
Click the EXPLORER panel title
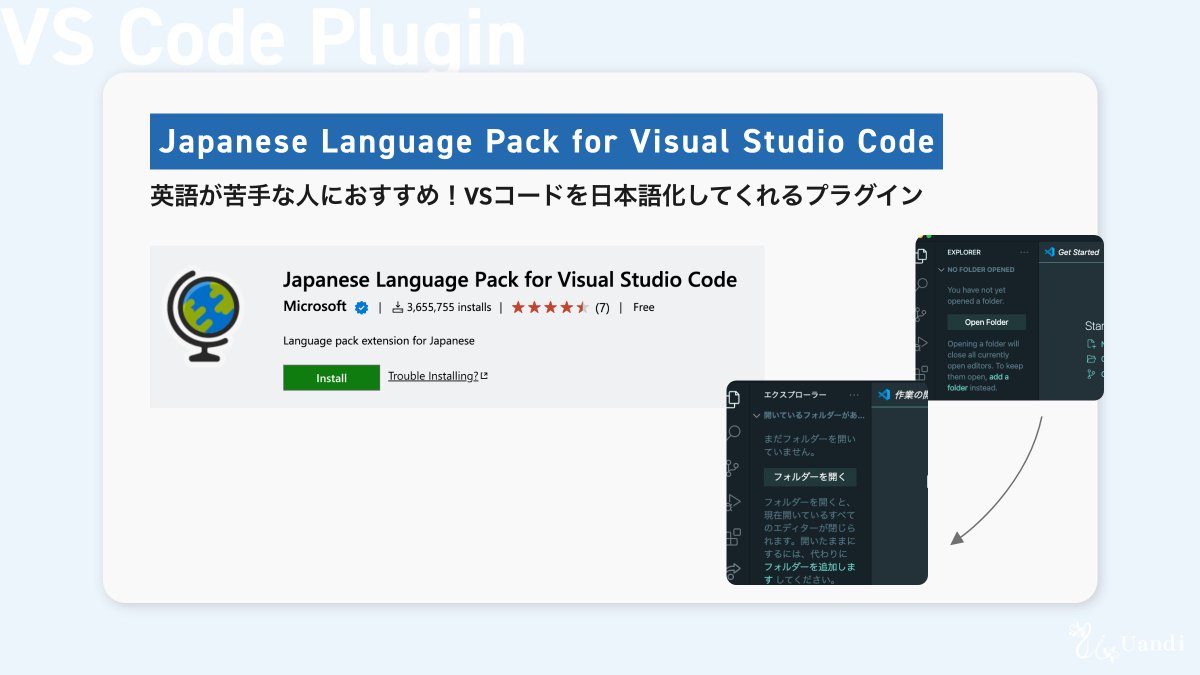tap(964, 252)
